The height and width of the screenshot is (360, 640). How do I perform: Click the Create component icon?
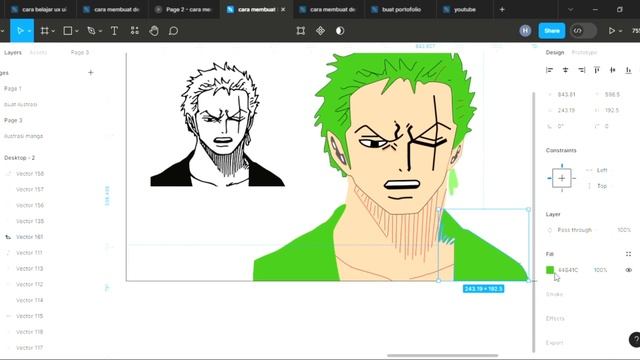(320, 31)
